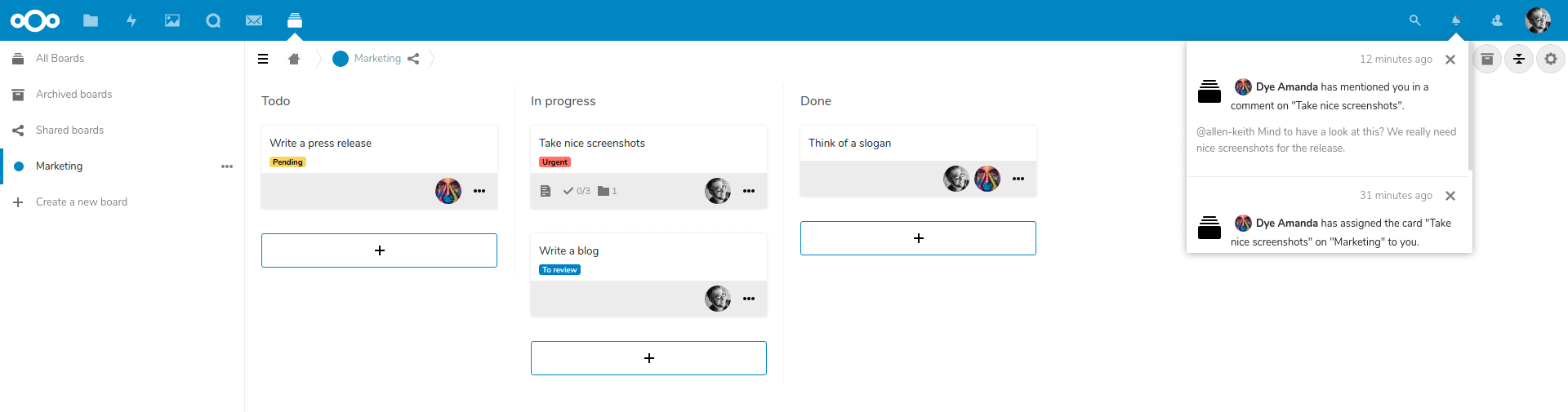Open the Activity lightning icon
Screen dimensions: 1568x412
pyautogui.click(x=131, y=20)
